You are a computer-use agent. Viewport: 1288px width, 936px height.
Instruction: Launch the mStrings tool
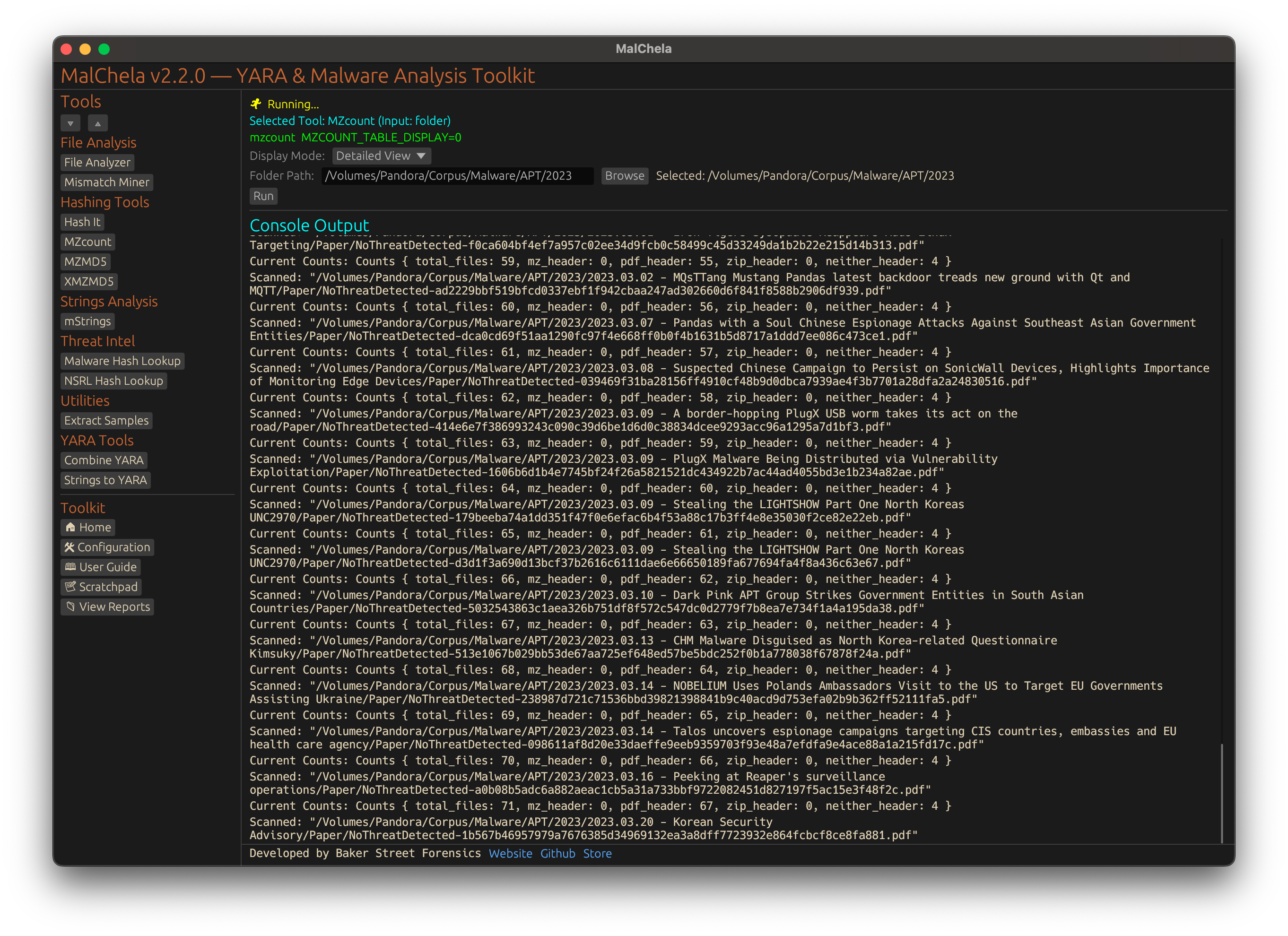tap(87, 321)
